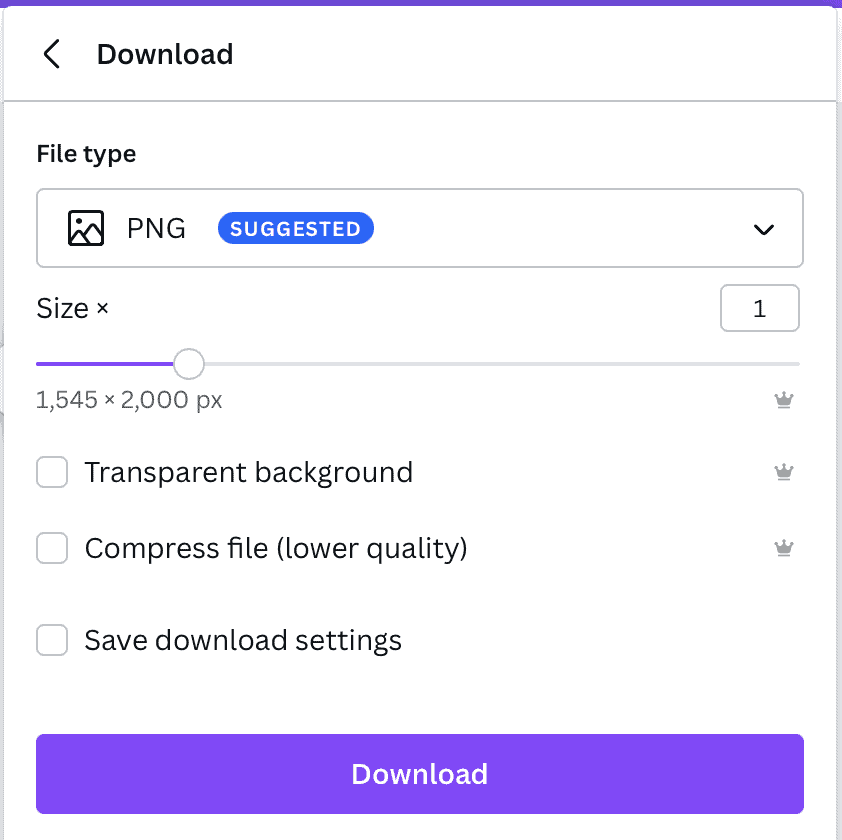Tick the Save download settings checkbox
Screen dimensions: 842x840
coord(52,640)
